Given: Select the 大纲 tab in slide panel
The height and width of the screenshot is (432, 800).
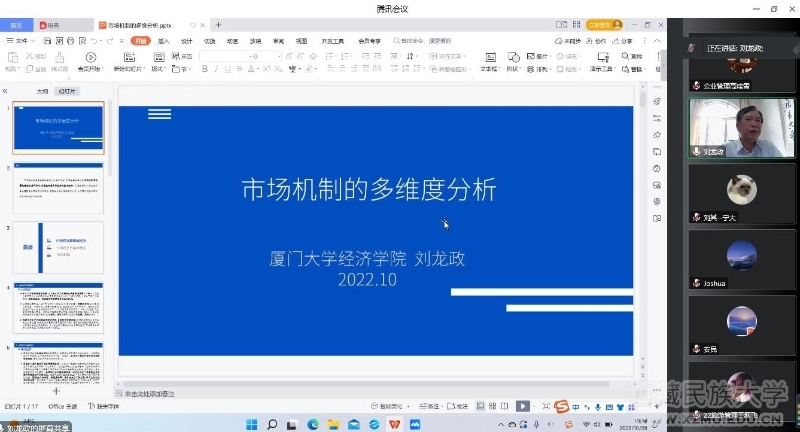Looking at the screenshot, I should click(42, 91).
